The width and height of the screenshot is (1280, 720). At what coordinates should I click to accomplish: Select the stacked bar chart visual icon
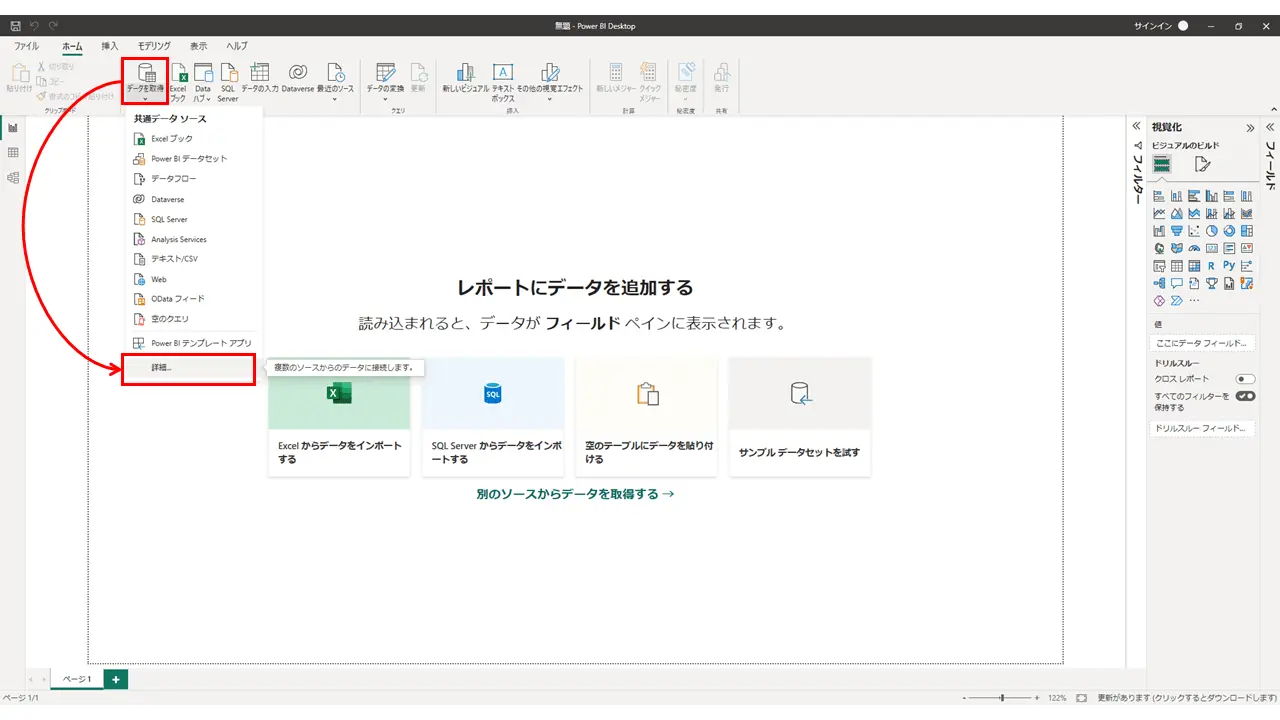click(x=1159, y=196)
